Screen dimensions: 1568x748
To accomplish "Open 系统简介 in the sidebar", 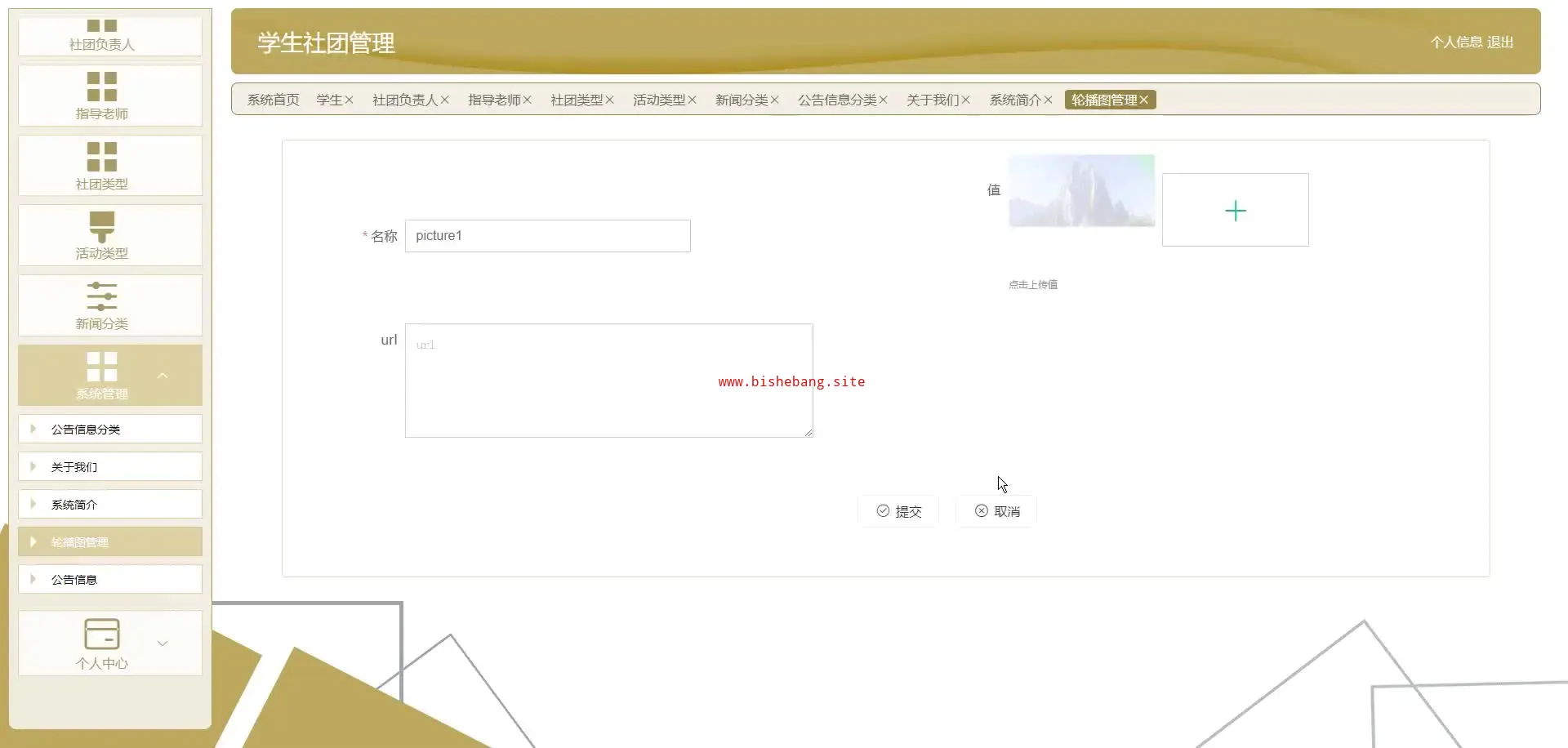I will click(110, 504).
